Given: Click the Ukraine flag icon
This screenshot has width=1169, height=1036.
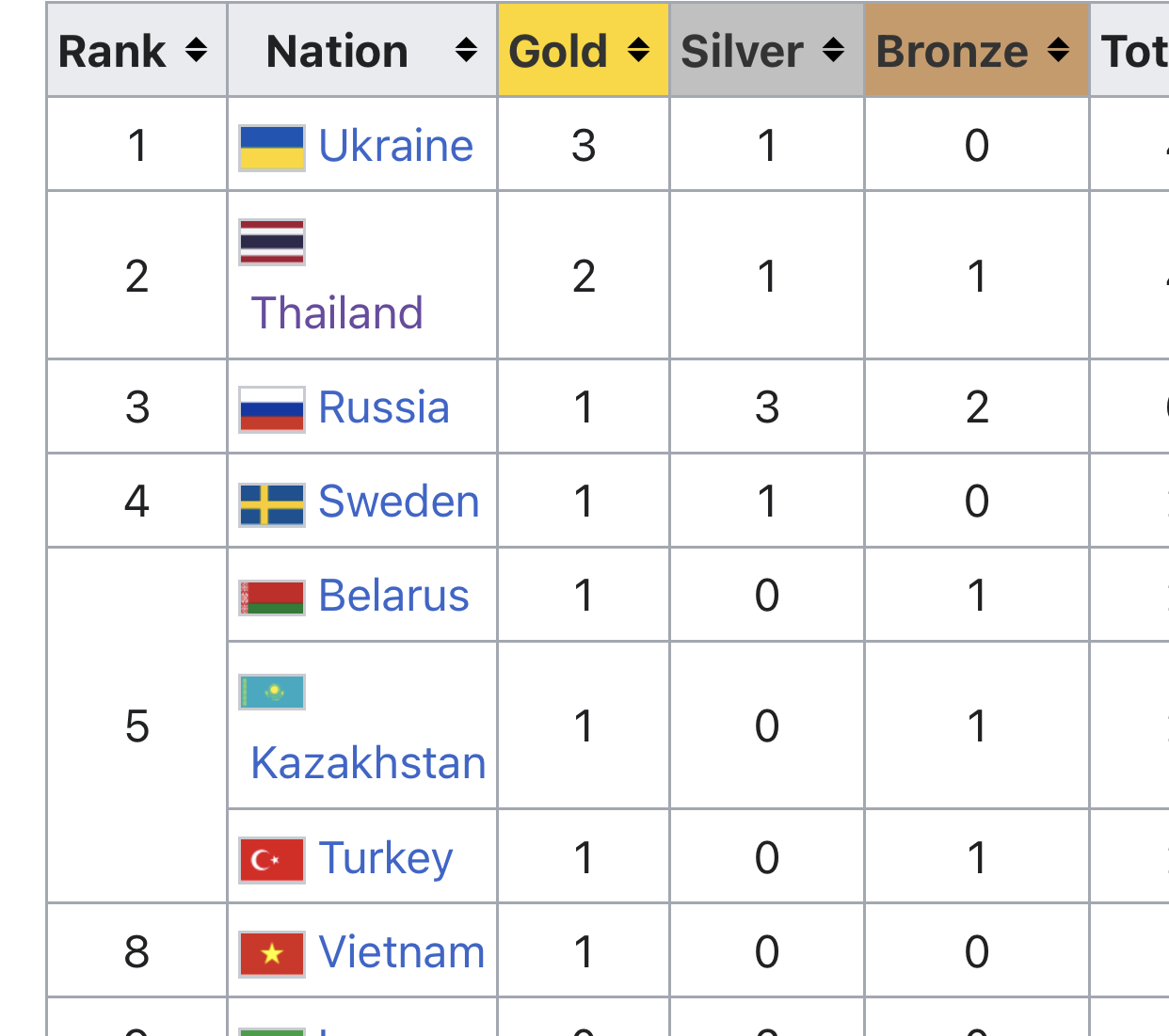Looking at the screenshot, I should coord(272,148).
